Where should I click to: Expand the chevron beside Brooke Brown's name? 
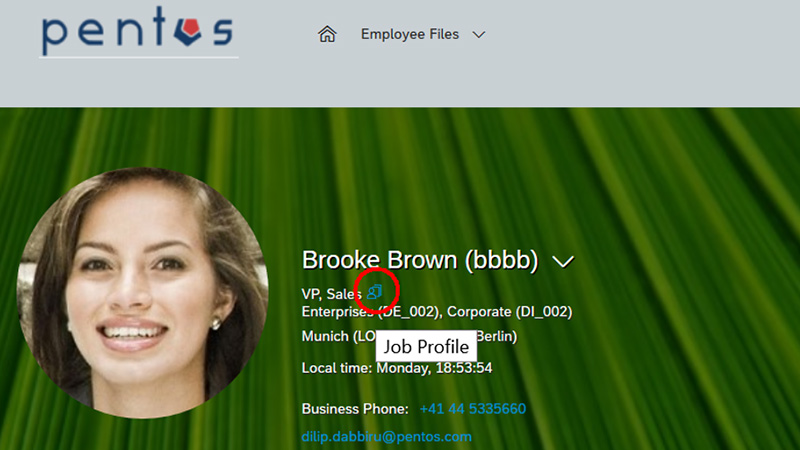(563, 262)
